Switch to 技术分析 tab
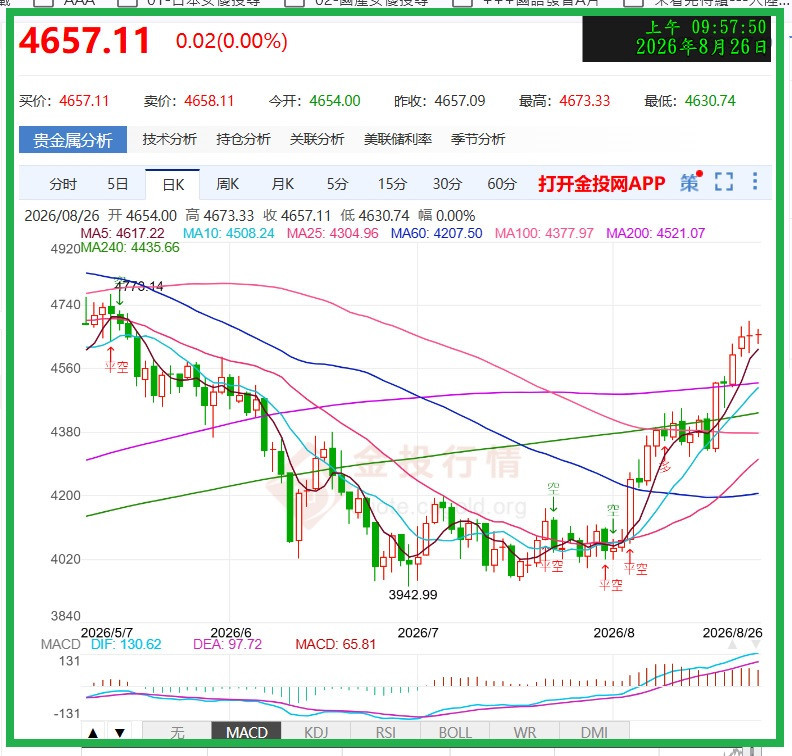The width and height of the screenshot is (792, 756). [x=170, y=139]
